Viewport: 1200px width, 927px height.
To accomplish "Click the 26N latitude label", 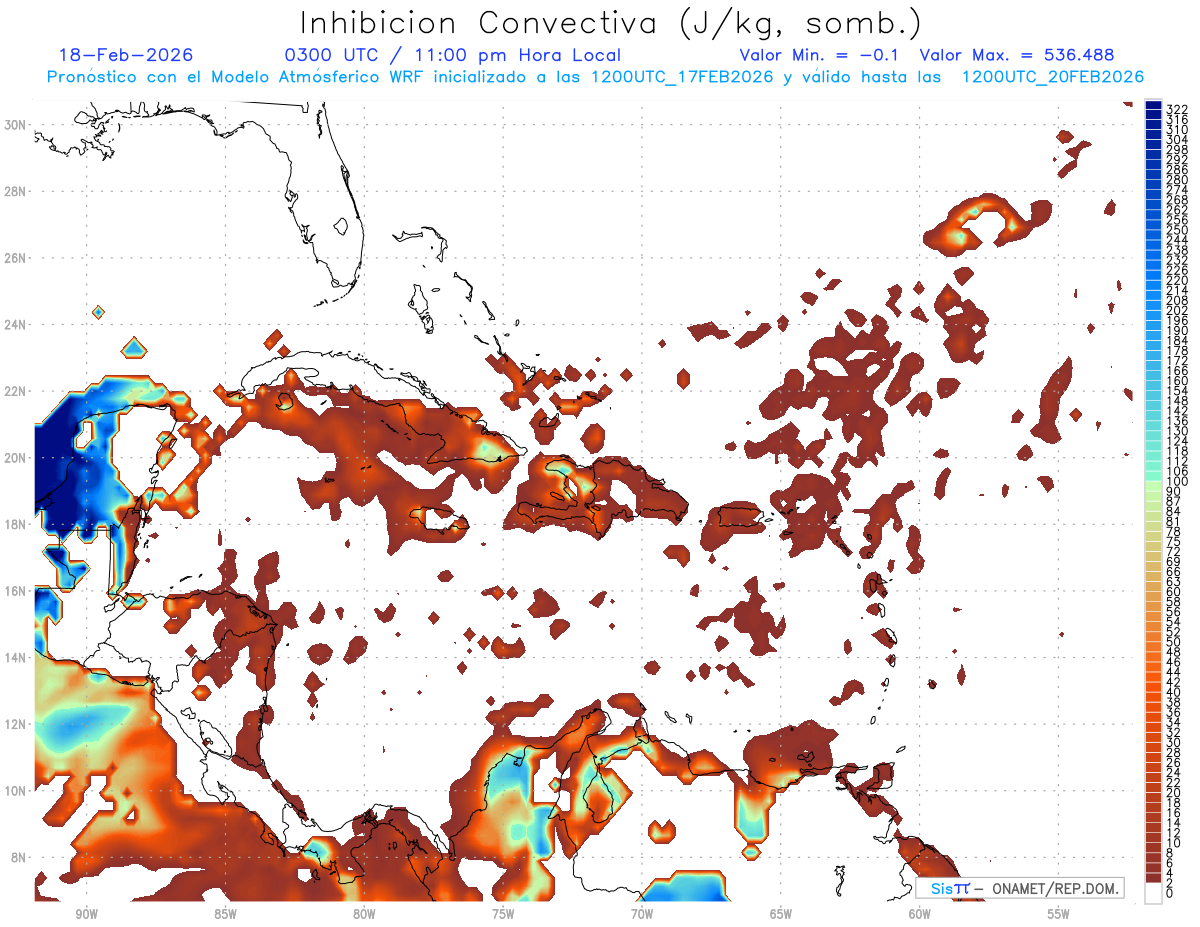I will [17, 257].
